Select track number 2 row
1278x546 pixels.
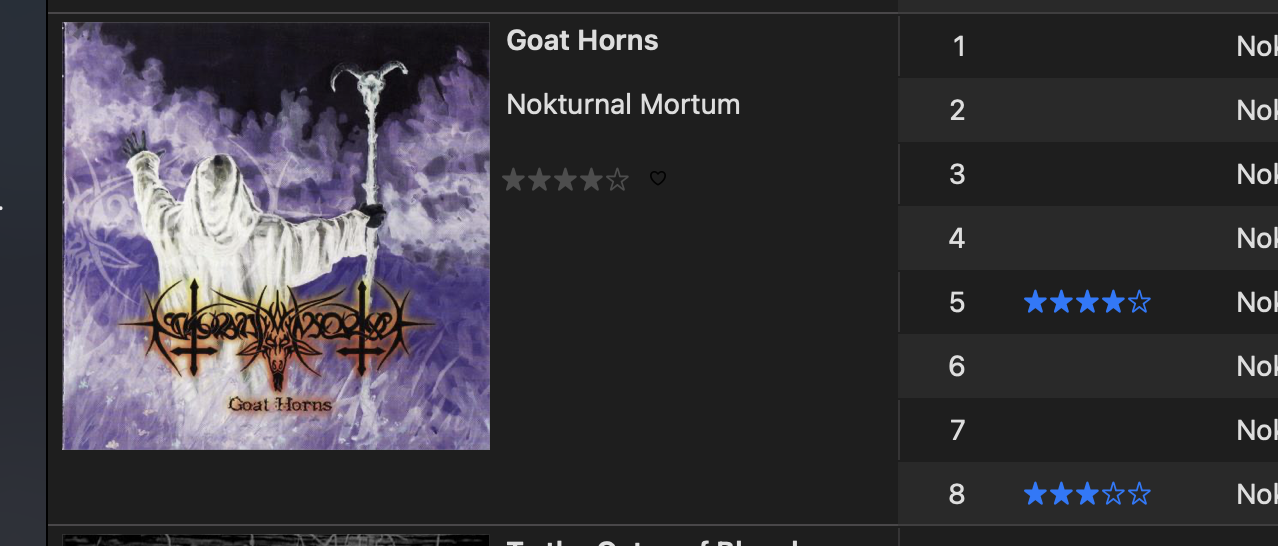pos(1088,110)
